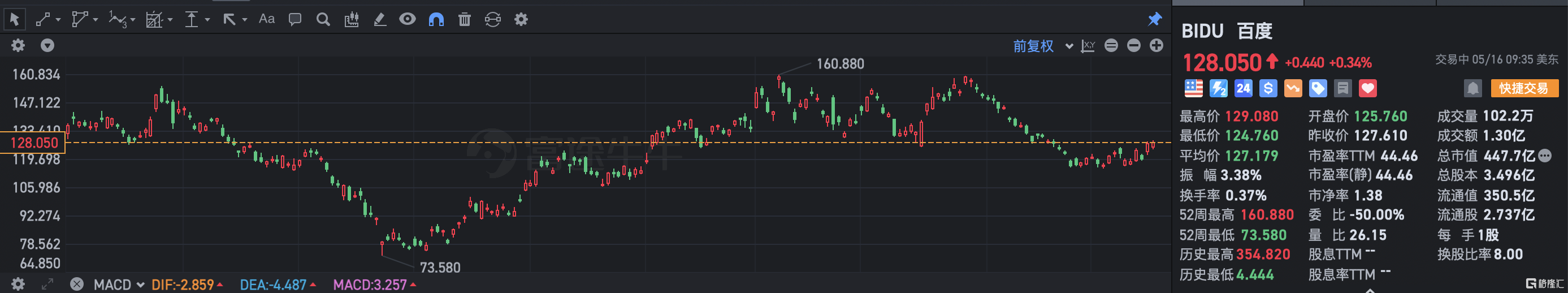Screen dimensions: 1568x293
Task: Click the 总市值 more info bubble
Action: point(1545,156)
